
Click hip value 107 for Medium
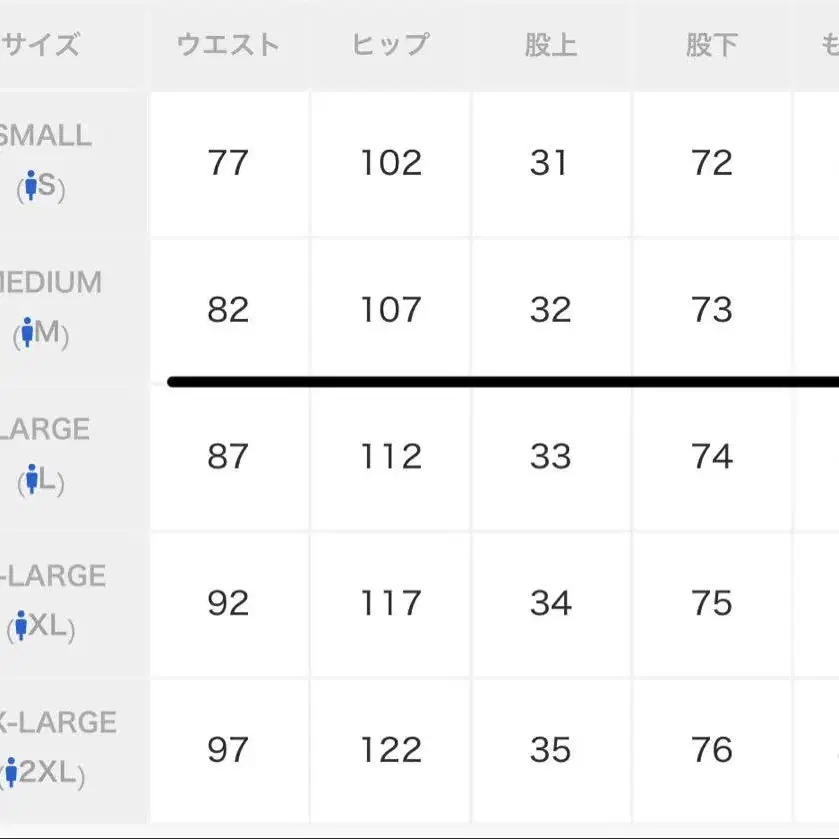click(x=390, y=310)
